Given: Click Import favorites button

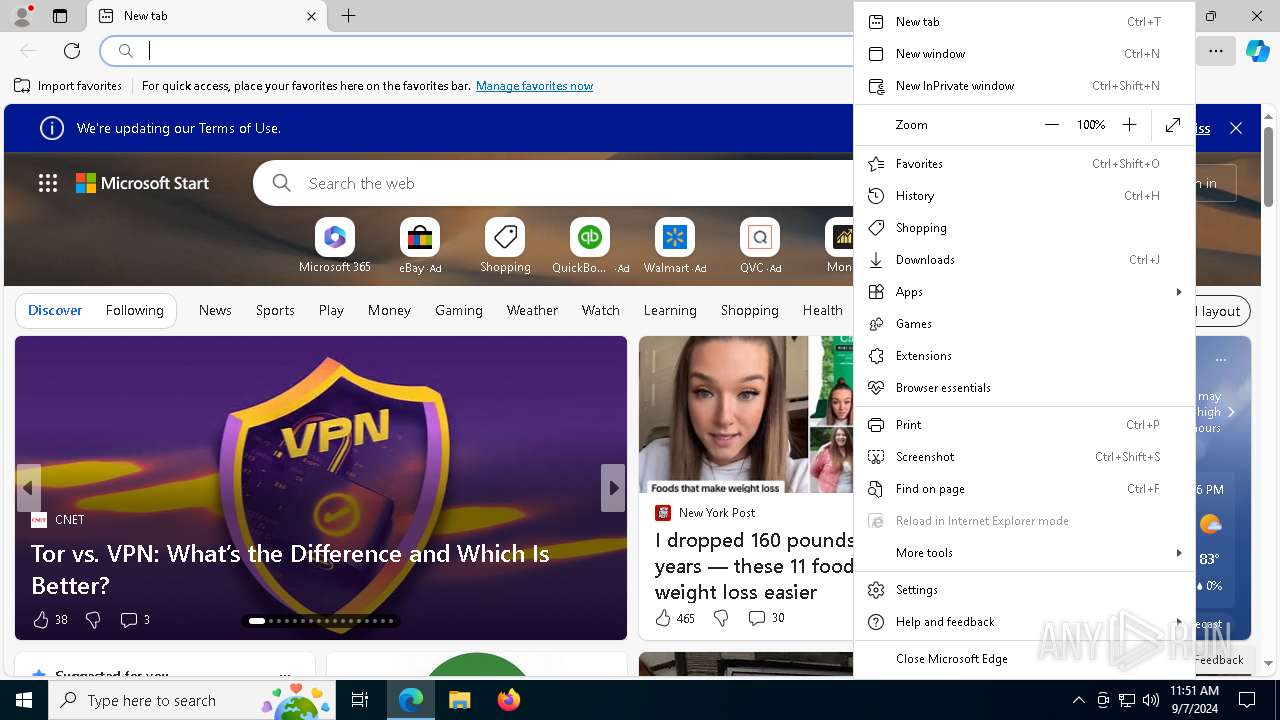Looking at the screenshot, I should [68, 86].
